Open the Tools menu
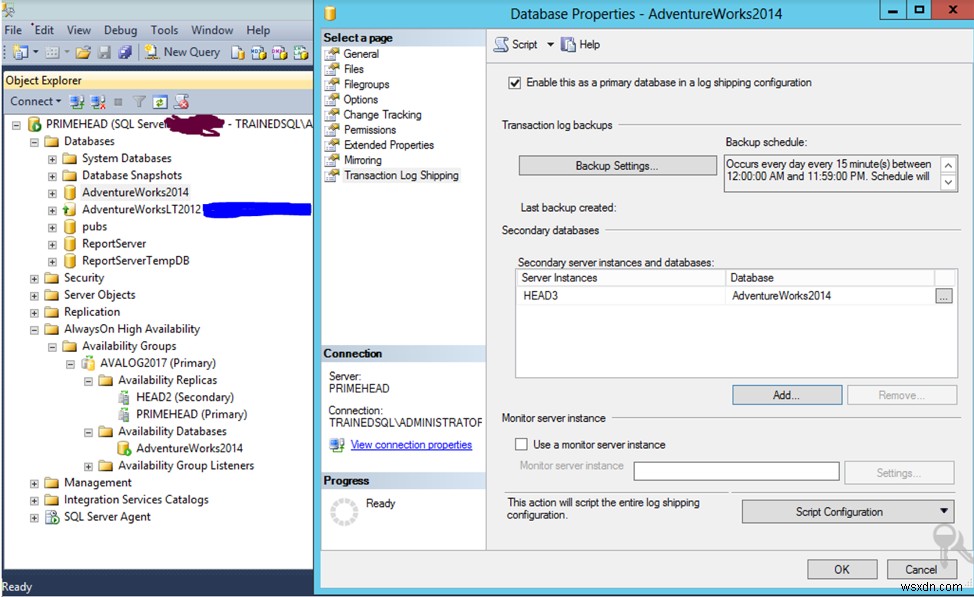The width and height of the screenshot is (974, 597). [164, 30]
